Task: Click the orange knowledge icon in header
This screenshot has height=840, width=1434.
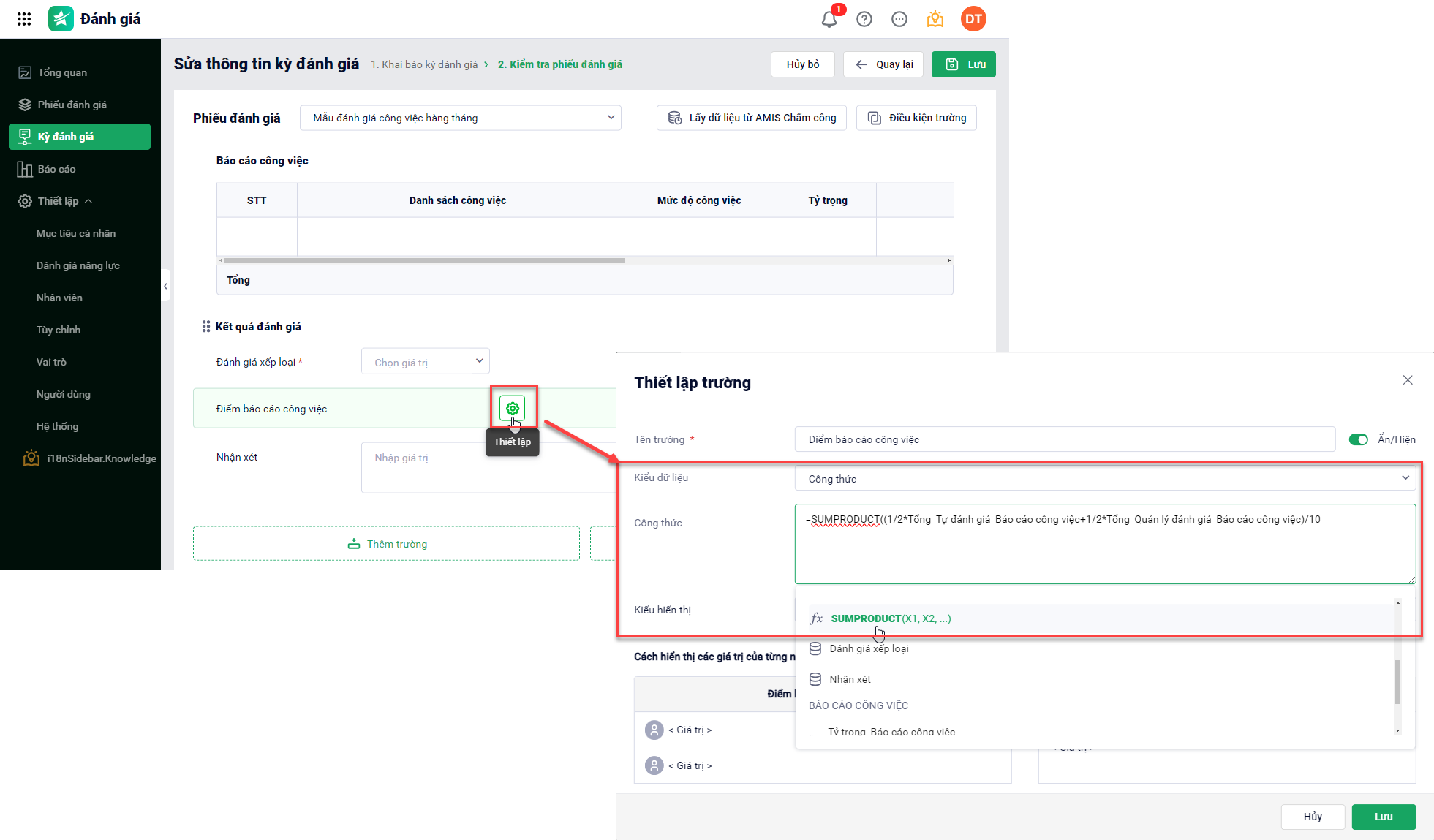Action: click(935, 19)
